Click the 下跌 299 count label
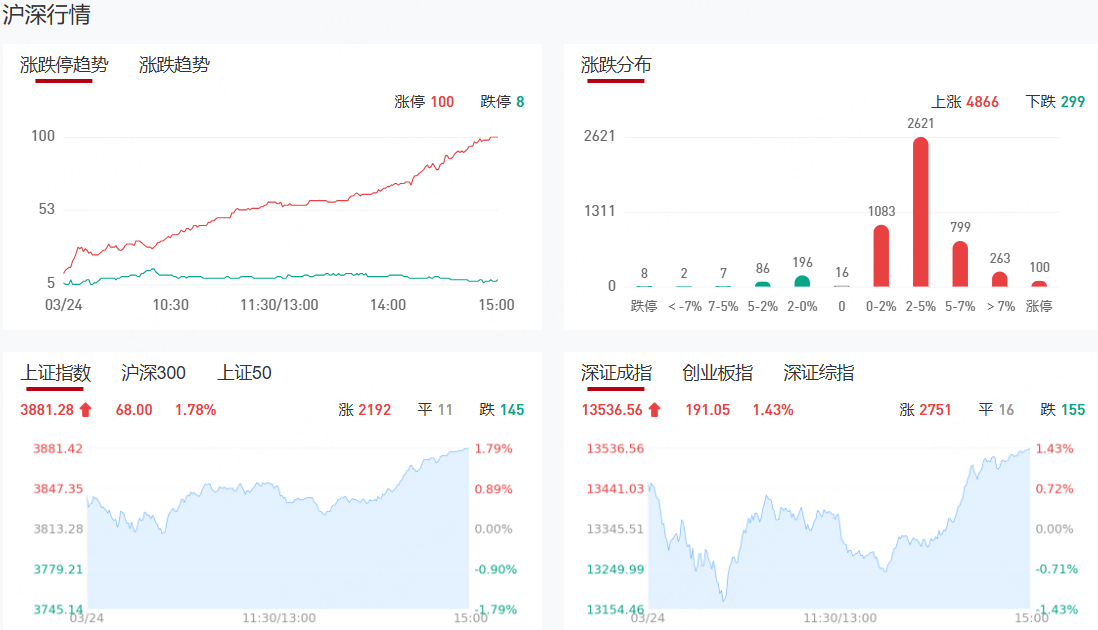Screen dimensions: 1098x630 click(x=1055, y=102)
